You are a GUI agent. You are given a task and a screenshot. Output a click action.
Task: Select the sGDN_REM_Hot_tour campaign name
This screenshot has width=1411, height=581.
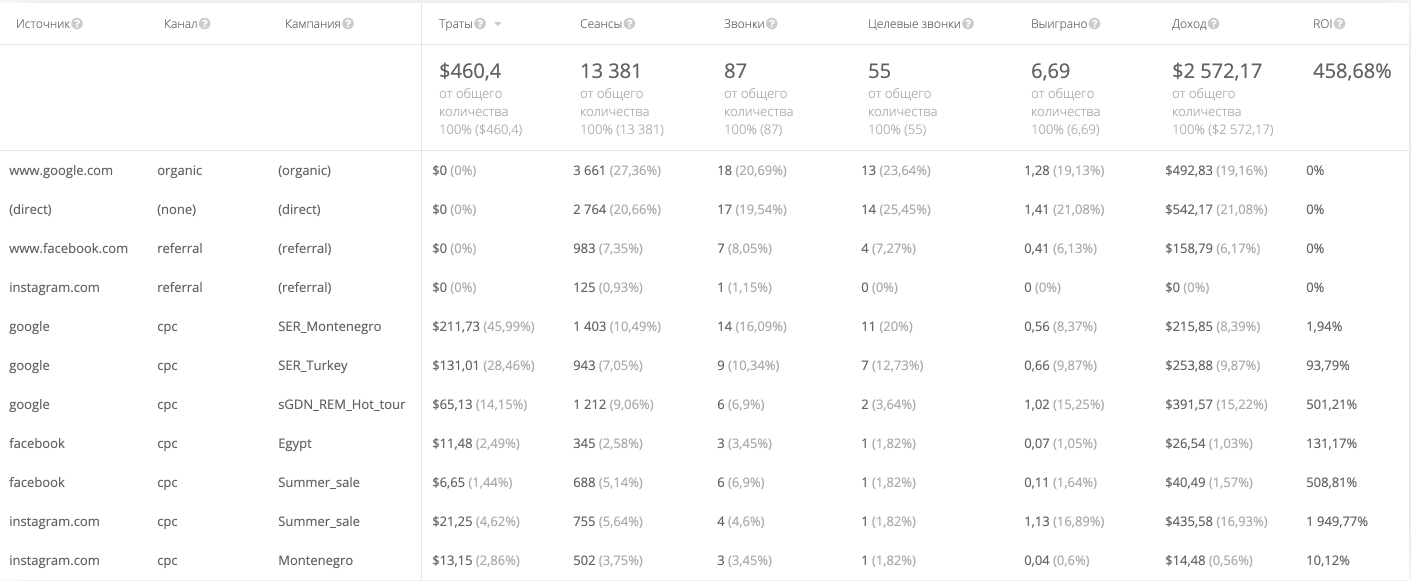341,405
